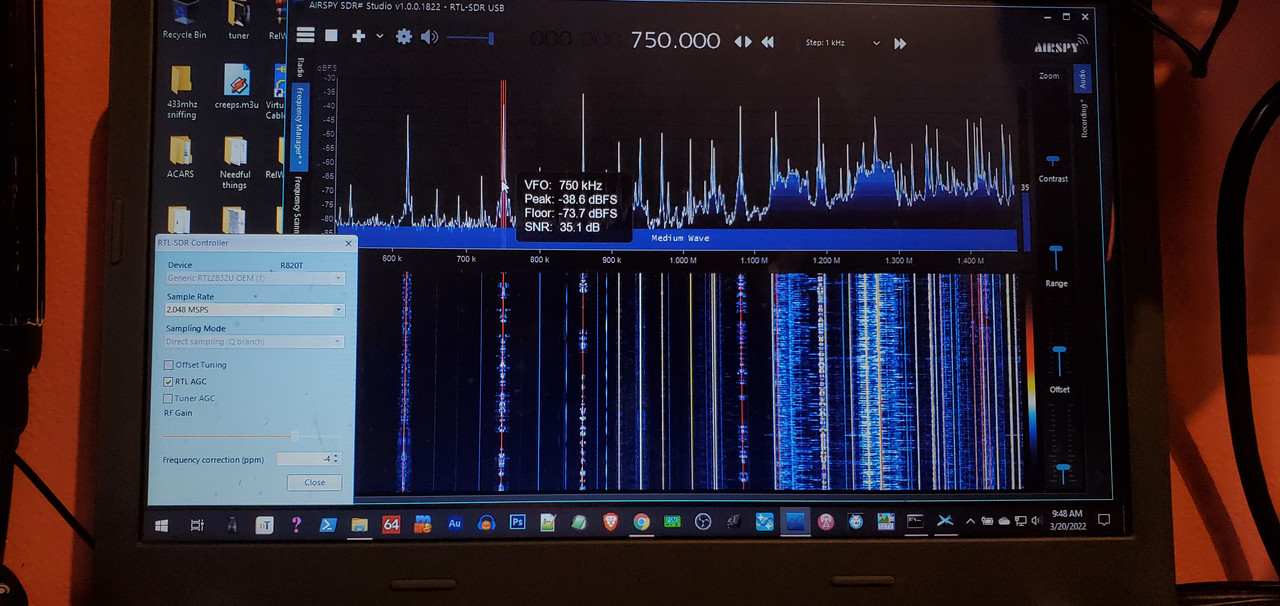This screenshot has width=1280, height=606.
Task: Click the plus new-slice icon
Action: coord(358,36)
